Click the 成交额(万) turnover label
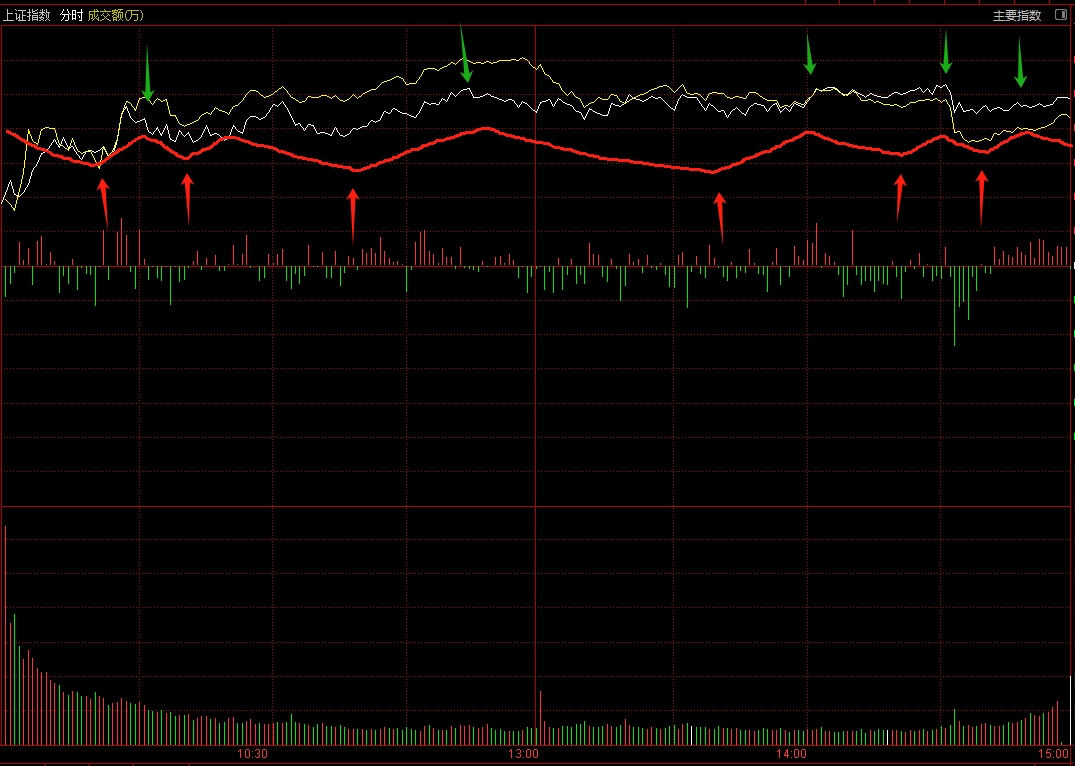This screenshot has height=766, width=1075. [116, 16]
